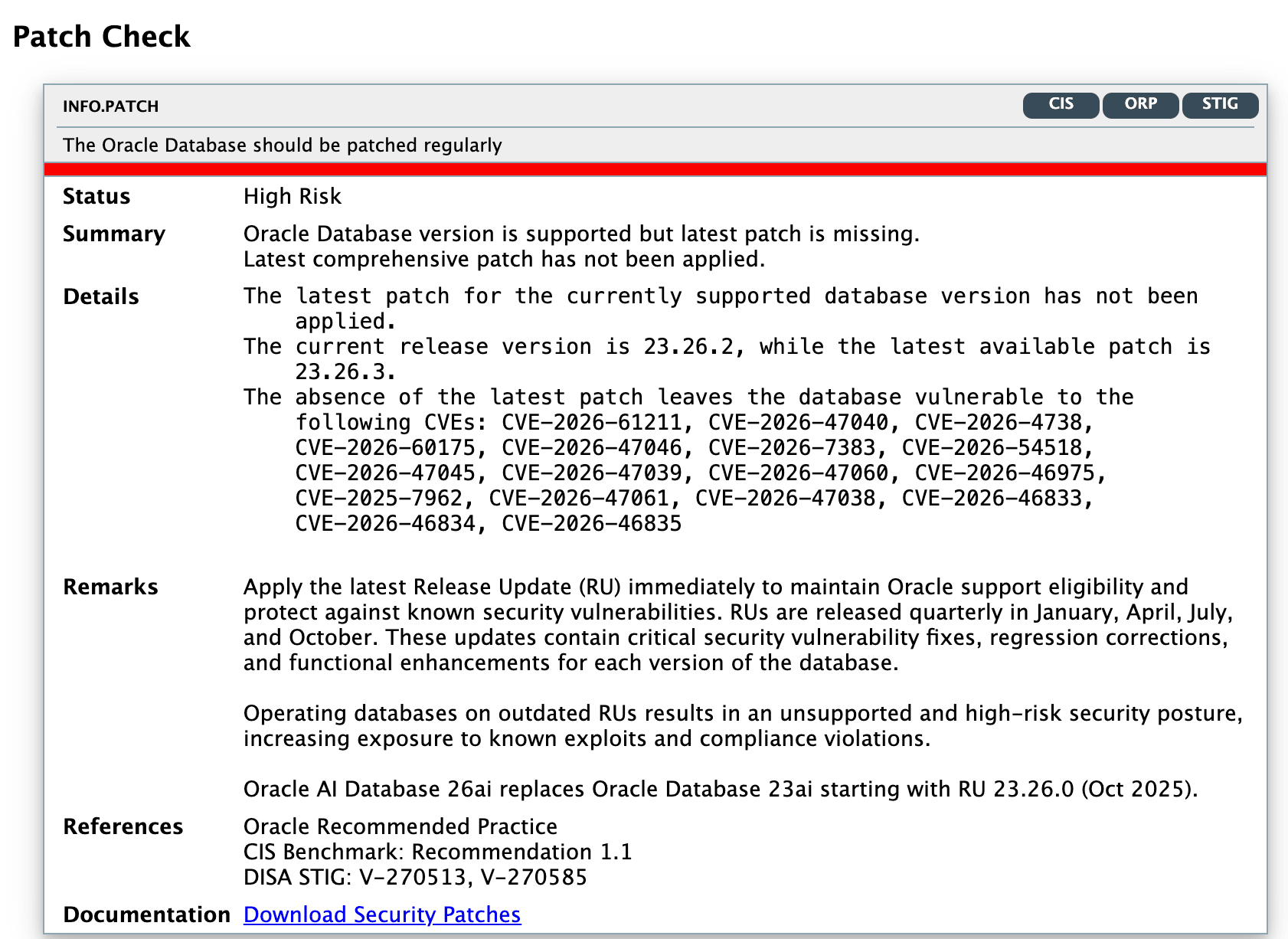Click the ORP badge
1288x939 pixels.
[x=1140, y=105]
